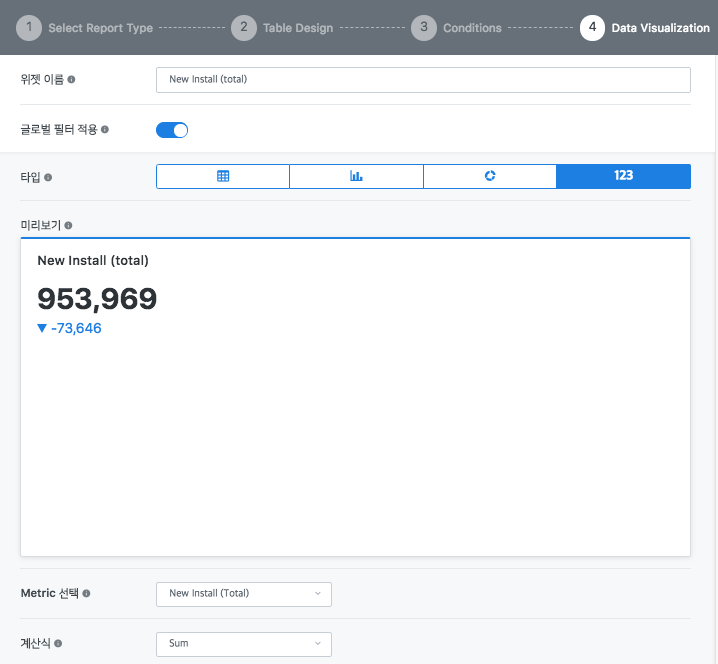Click info icon next to 위젯 이름
The width and height of the screenshot is (718, 664).
click(71, 79)
